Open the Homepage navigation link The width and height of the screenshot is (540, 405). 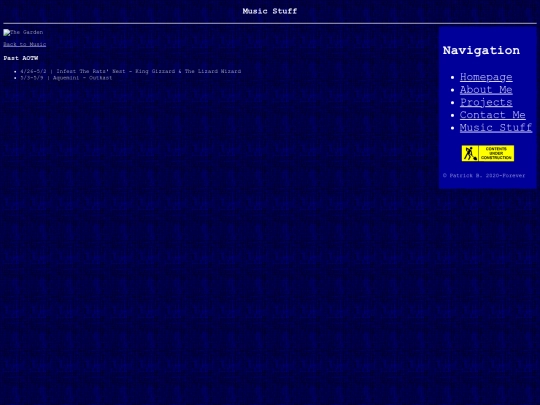(x=486, y=77)
